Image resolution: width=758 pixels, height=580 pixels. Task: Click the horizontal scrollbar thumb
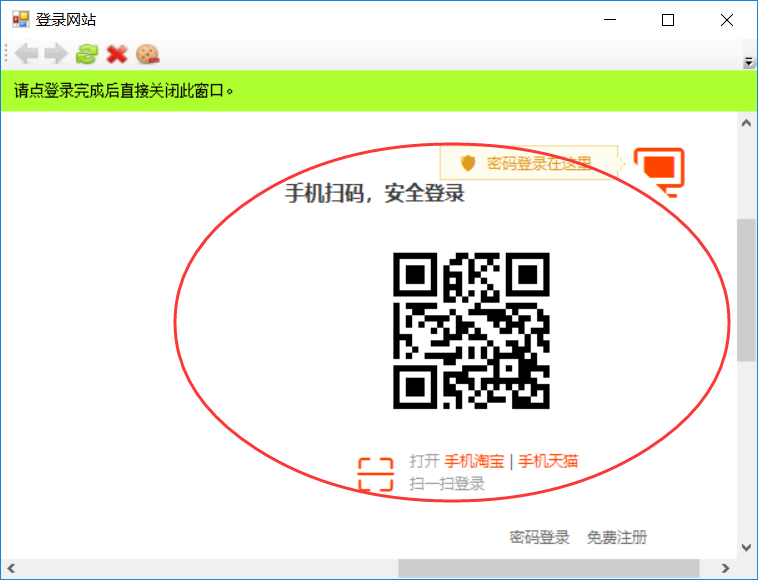pyautogui.click(x=549, y=568)
